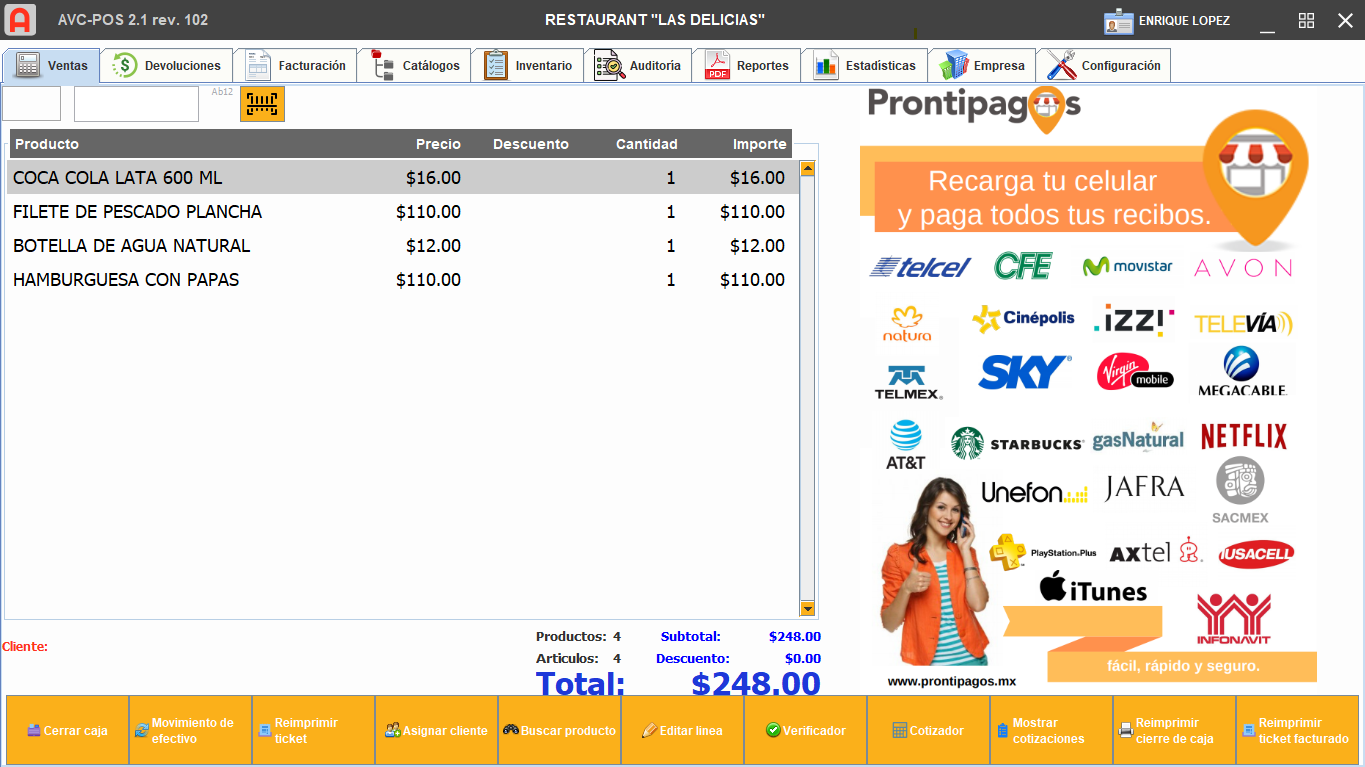Click the binoculars icon on Buscar producto

pyautogui.click(x=510, y=730)
